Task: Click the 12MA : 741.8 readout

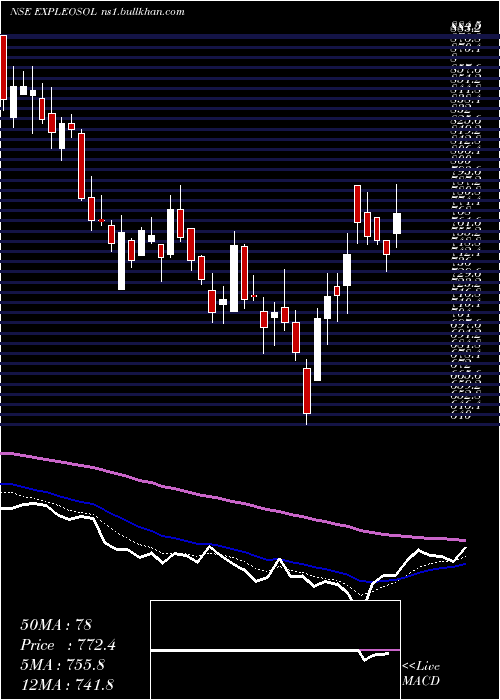Action: click(68, 685)
